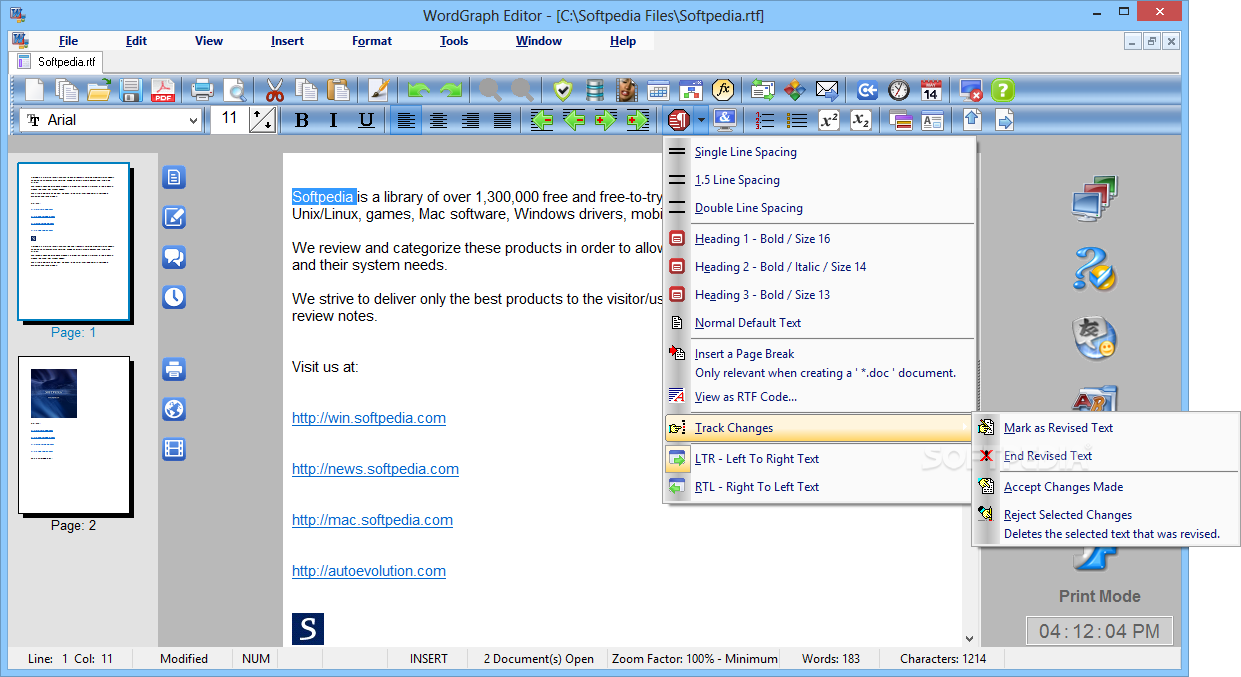
Task: Open http://win.softpedia.com link
Action: pos(369,418)
